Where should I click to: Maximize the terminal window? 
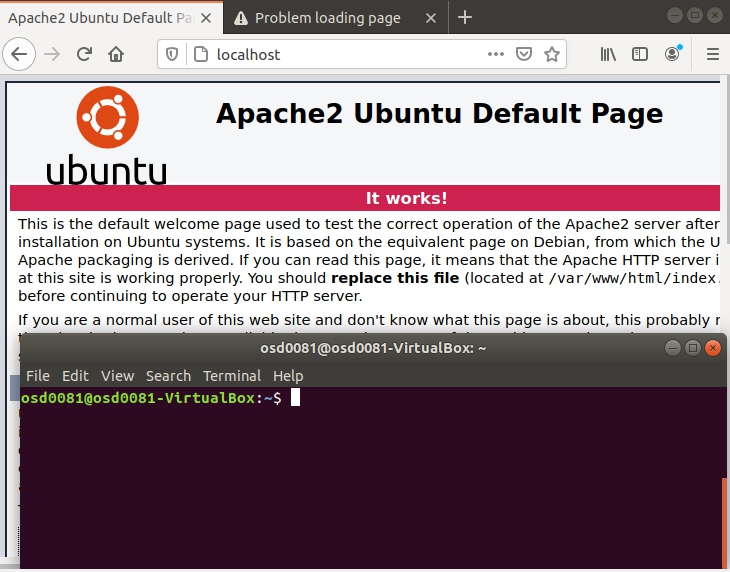pyautogui.click(x=693, y=348)
